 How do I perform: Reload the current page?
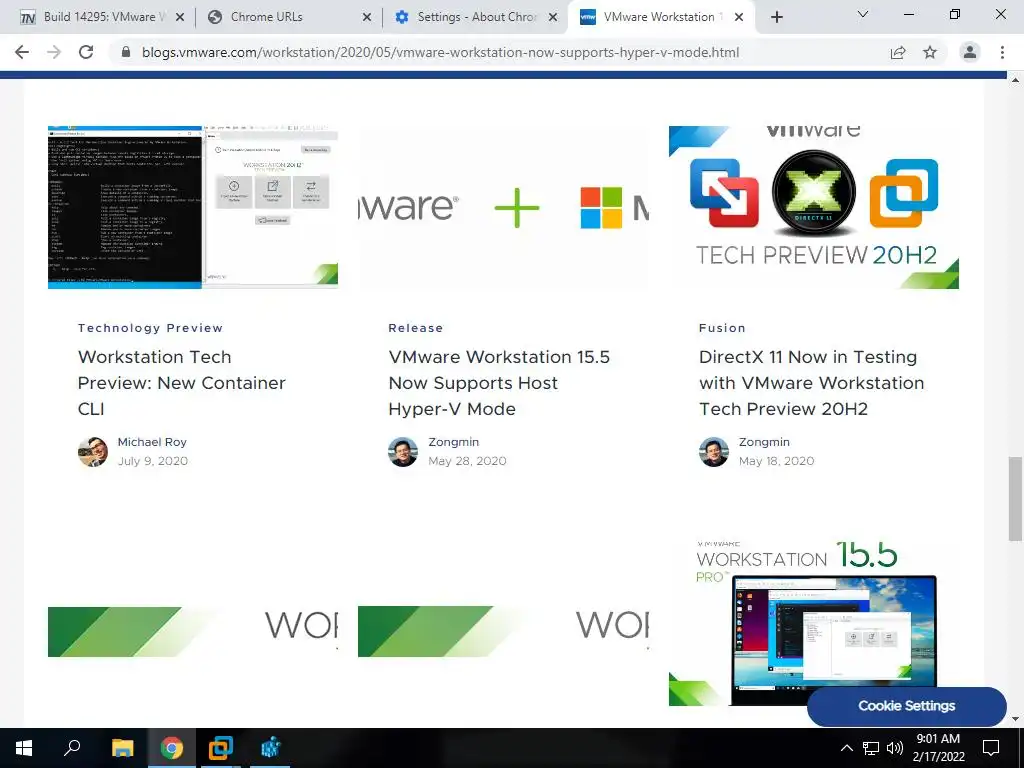[x=86, y=52]
